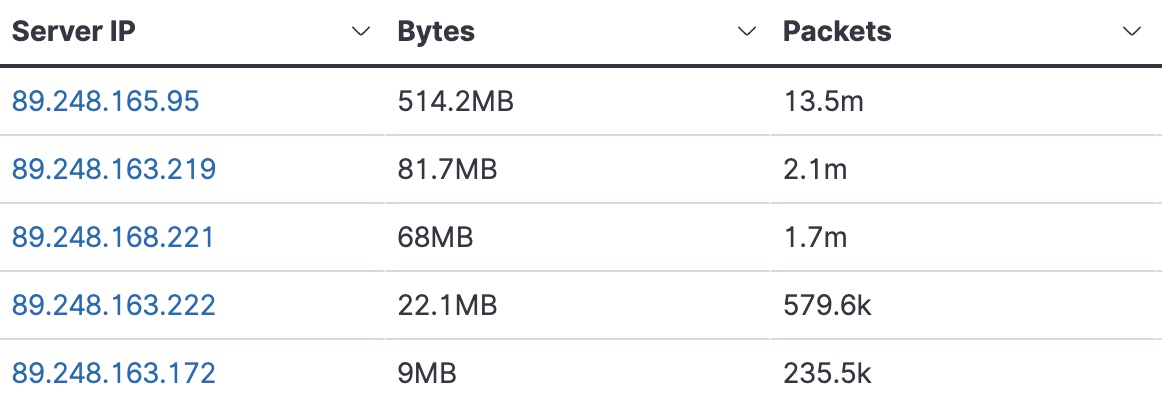Select the 9MB bytes cell

577,373
